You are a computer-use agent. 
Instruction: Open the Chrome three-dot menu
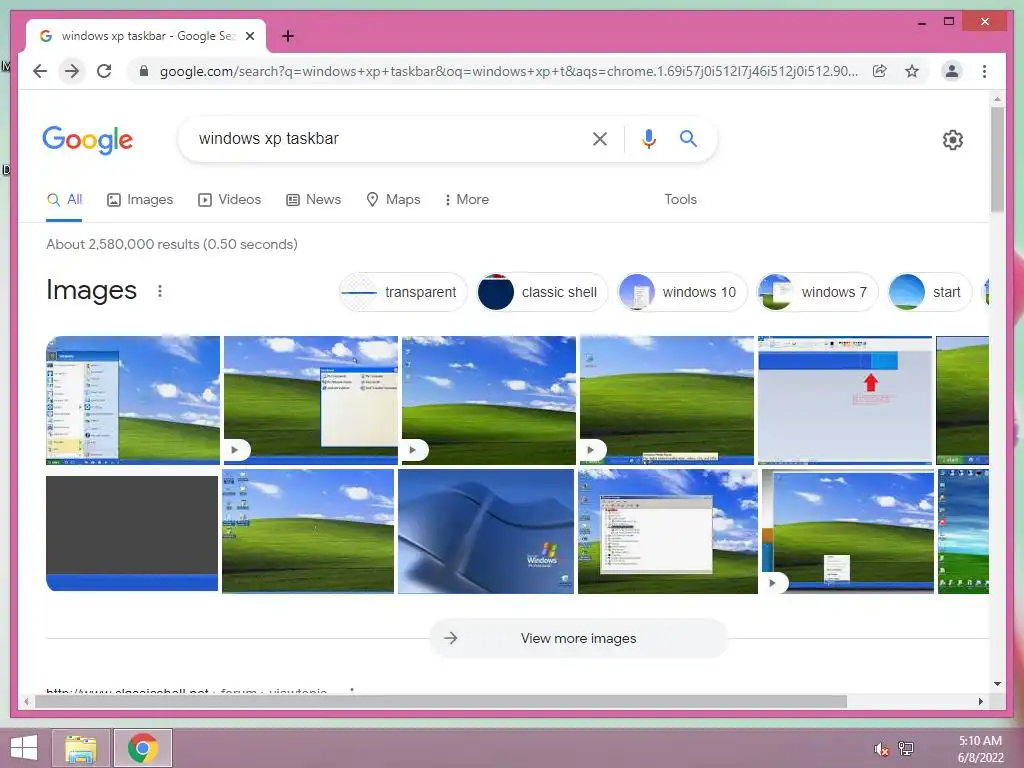[x=984, y=71]
